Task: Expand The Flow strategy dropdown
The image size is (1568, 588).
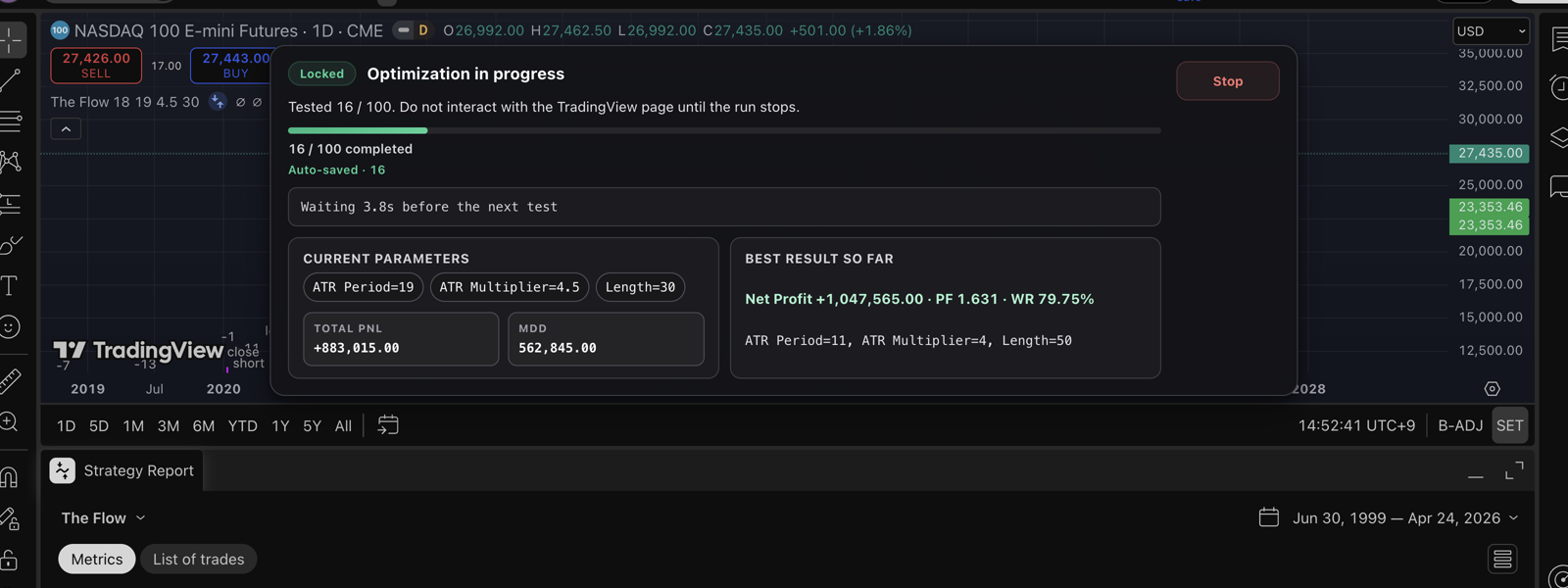Action: 103,517
